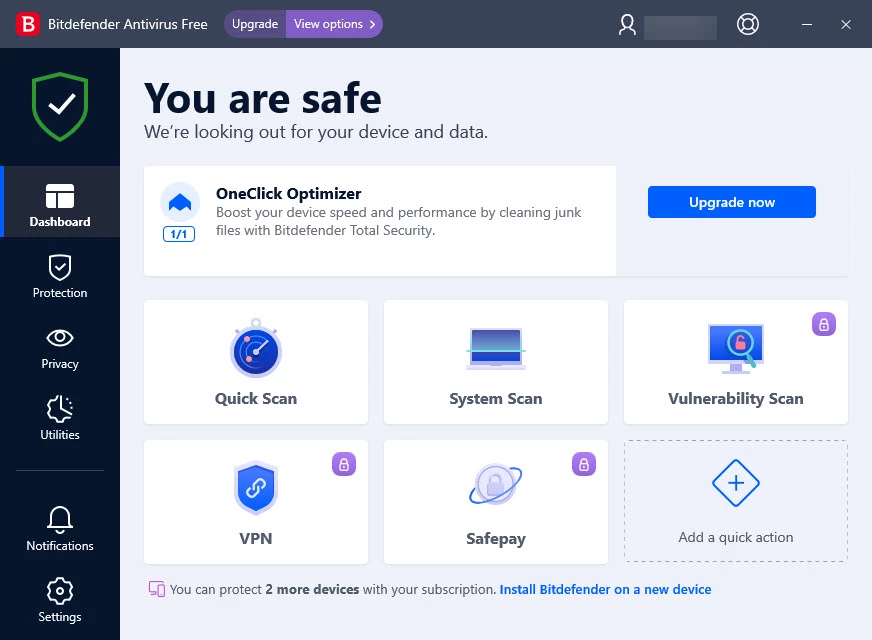Open Settings from the sidebar
This screenshot has height=640, width=872.
pos(60,600)
